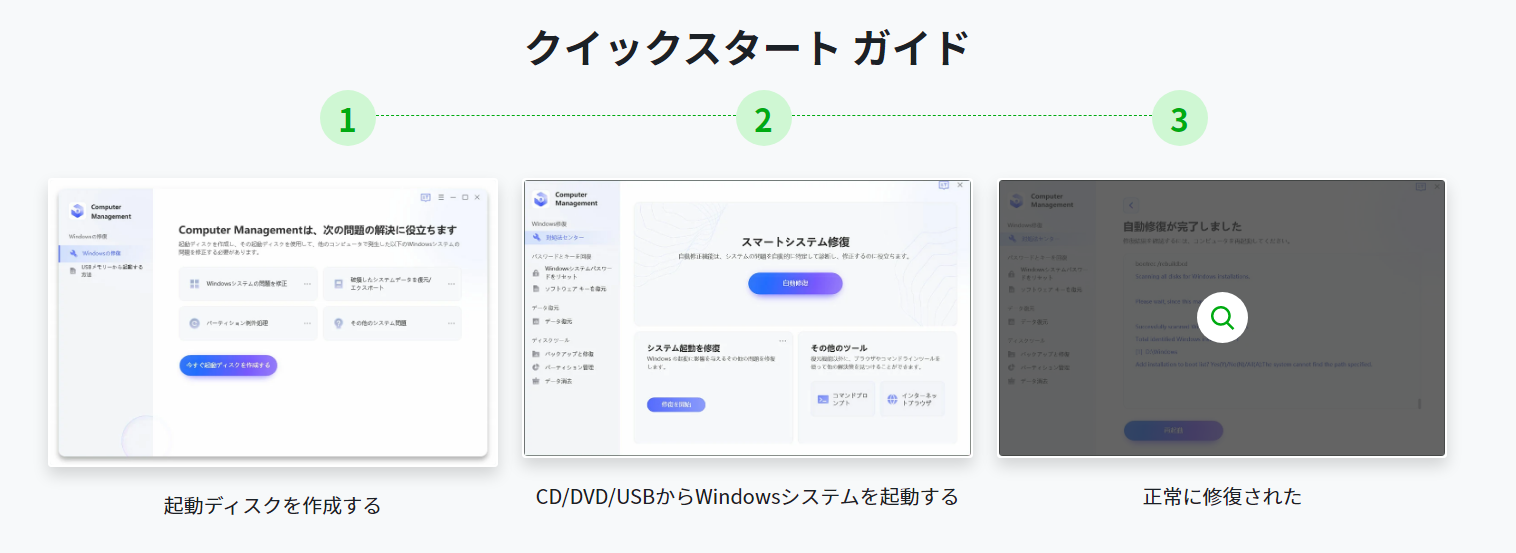The image size is (1516, 553).
Task: Open the ellipsis on Windowsシステムの問題を修正 card
Action: point(307,284)
